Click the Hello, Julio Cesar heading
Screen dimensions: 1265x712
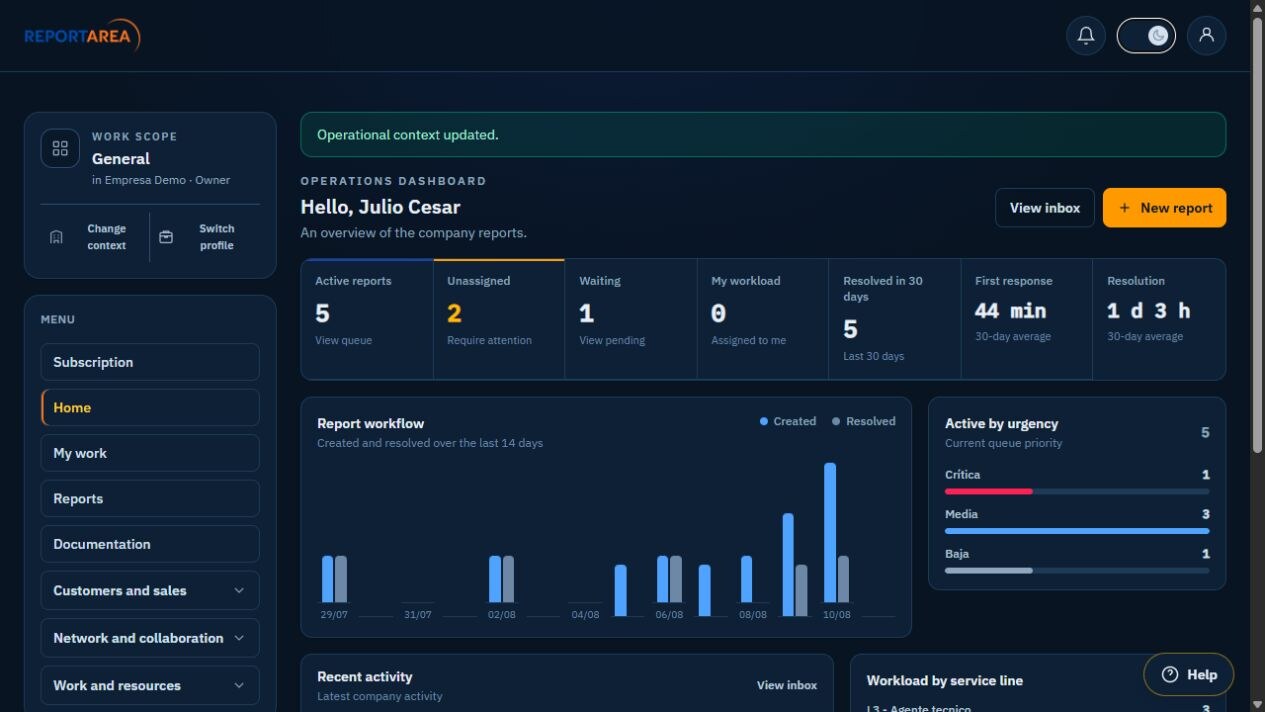[x=381, y=207]
